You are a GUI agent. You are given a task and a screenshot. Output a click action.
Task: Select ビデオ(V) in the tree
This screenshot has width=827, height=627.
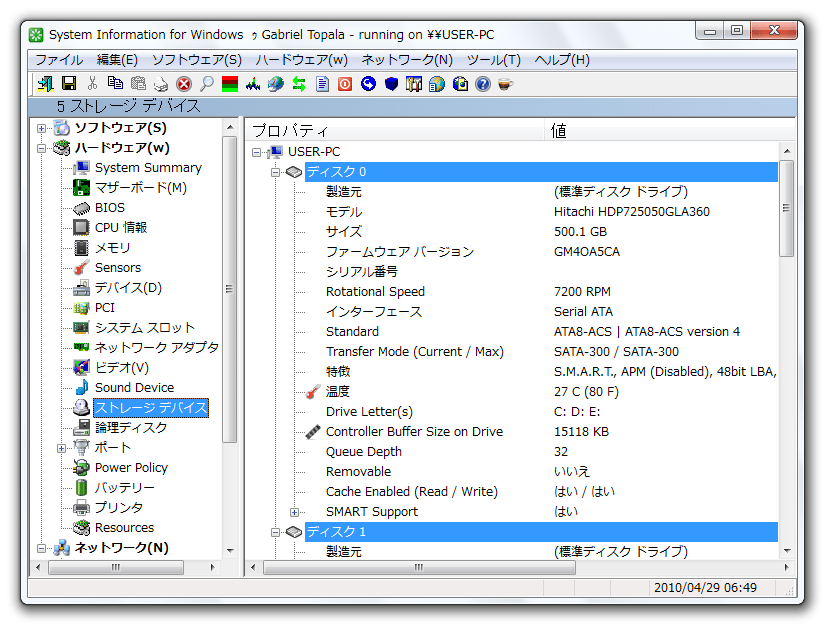pyautogui.click(x=121, y=368)
